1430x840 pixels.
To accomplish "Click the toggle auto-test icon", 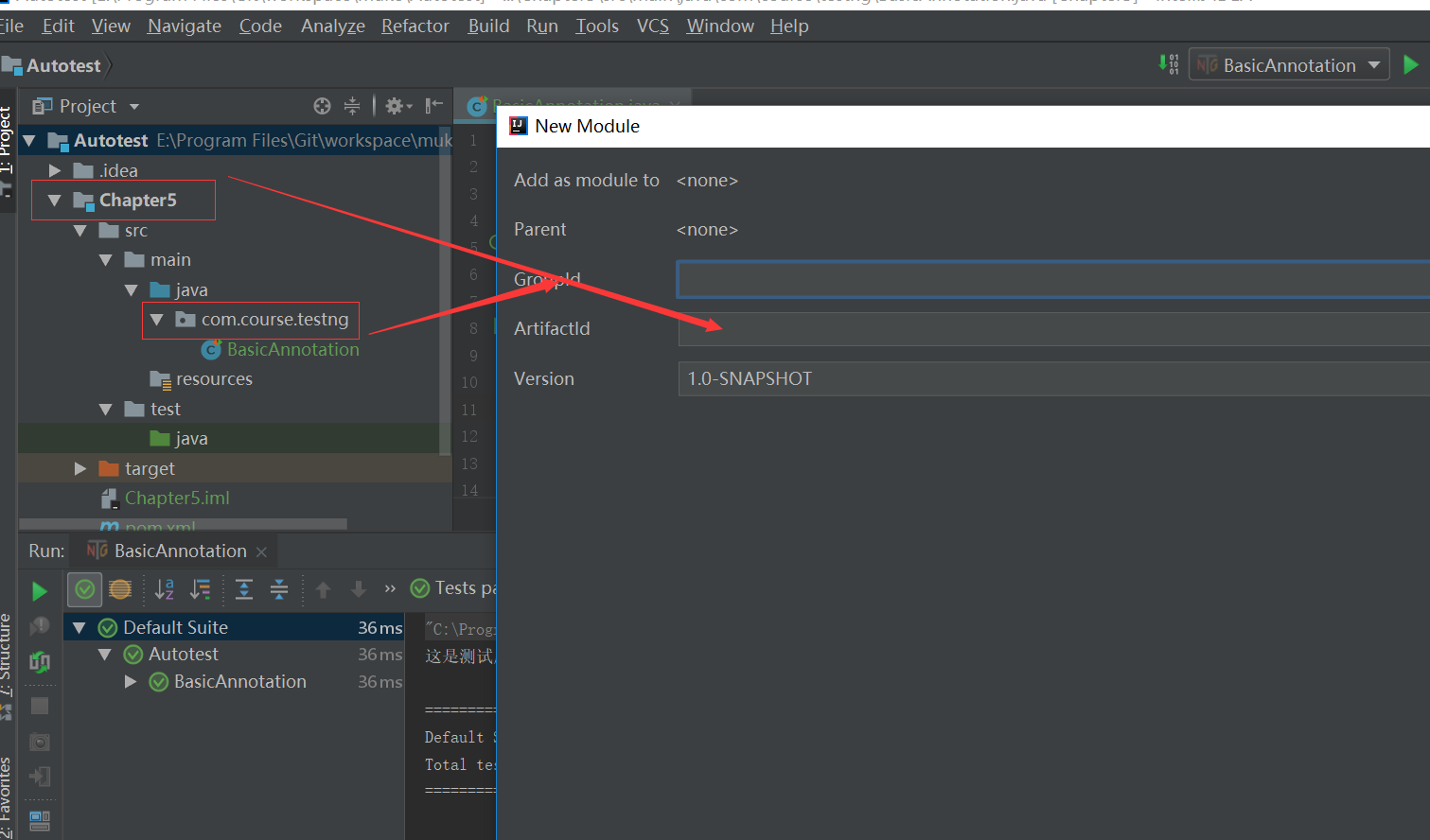I will [x=40, y=662].
